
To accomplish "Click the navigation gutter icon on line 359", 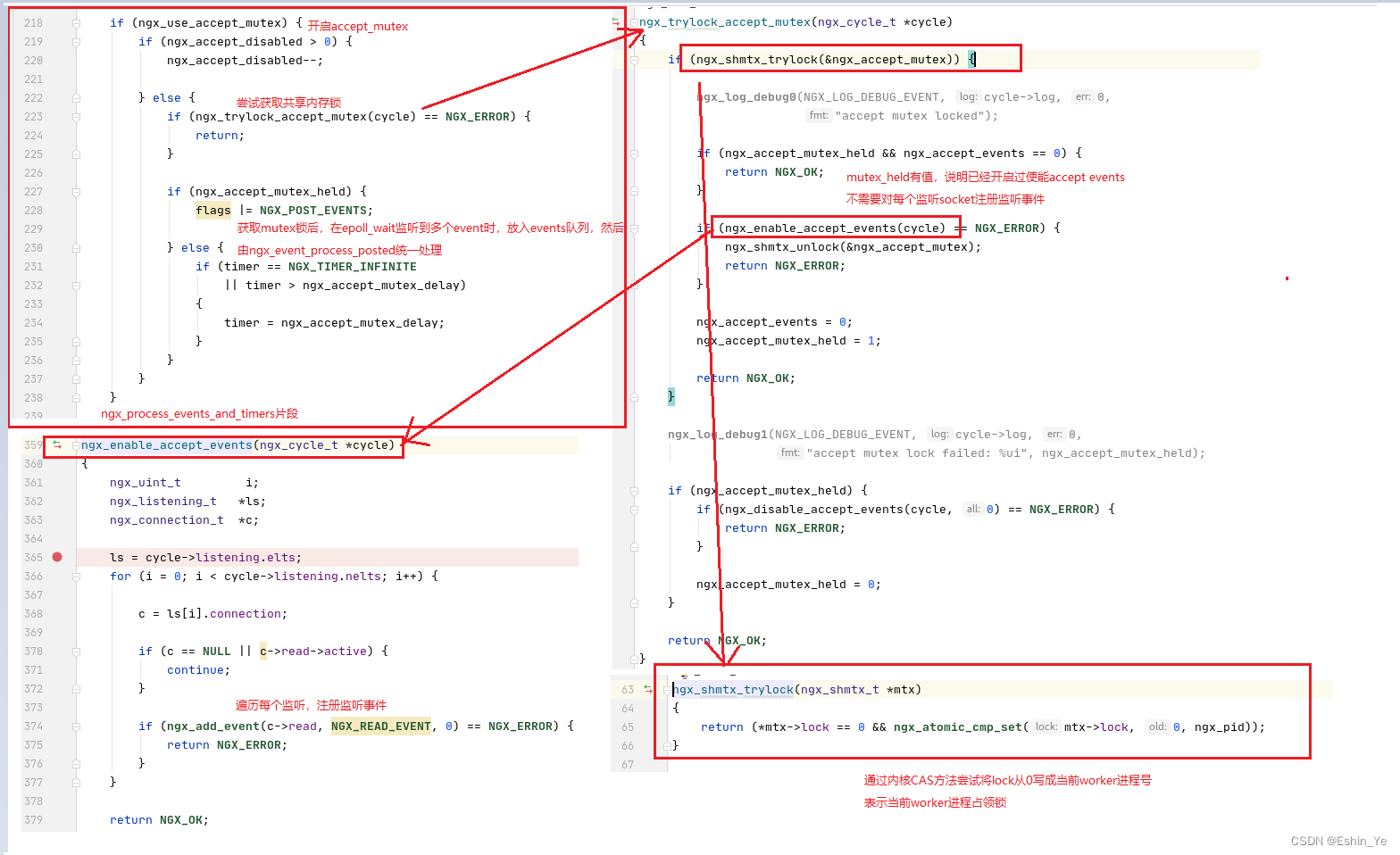I will 57,444.
